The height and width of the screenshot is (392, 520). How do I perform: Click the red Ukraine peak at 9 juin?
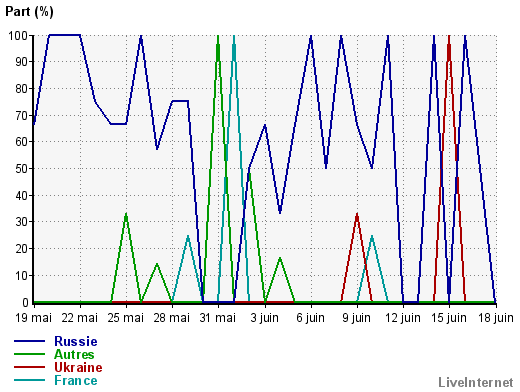pos(357,215)
